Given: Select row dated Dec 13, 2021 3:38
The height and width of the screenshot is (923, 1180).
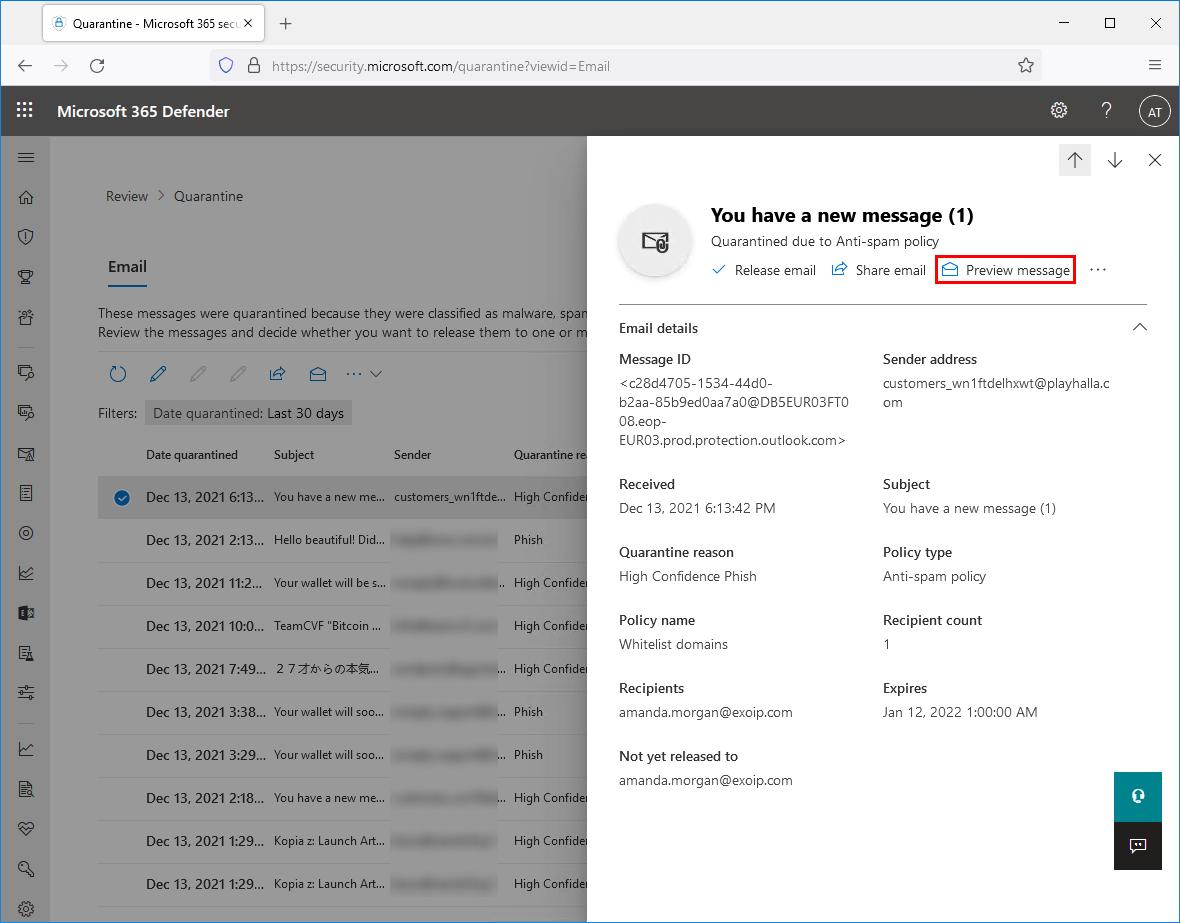Looking at the screenshot, I should point(342,711).
